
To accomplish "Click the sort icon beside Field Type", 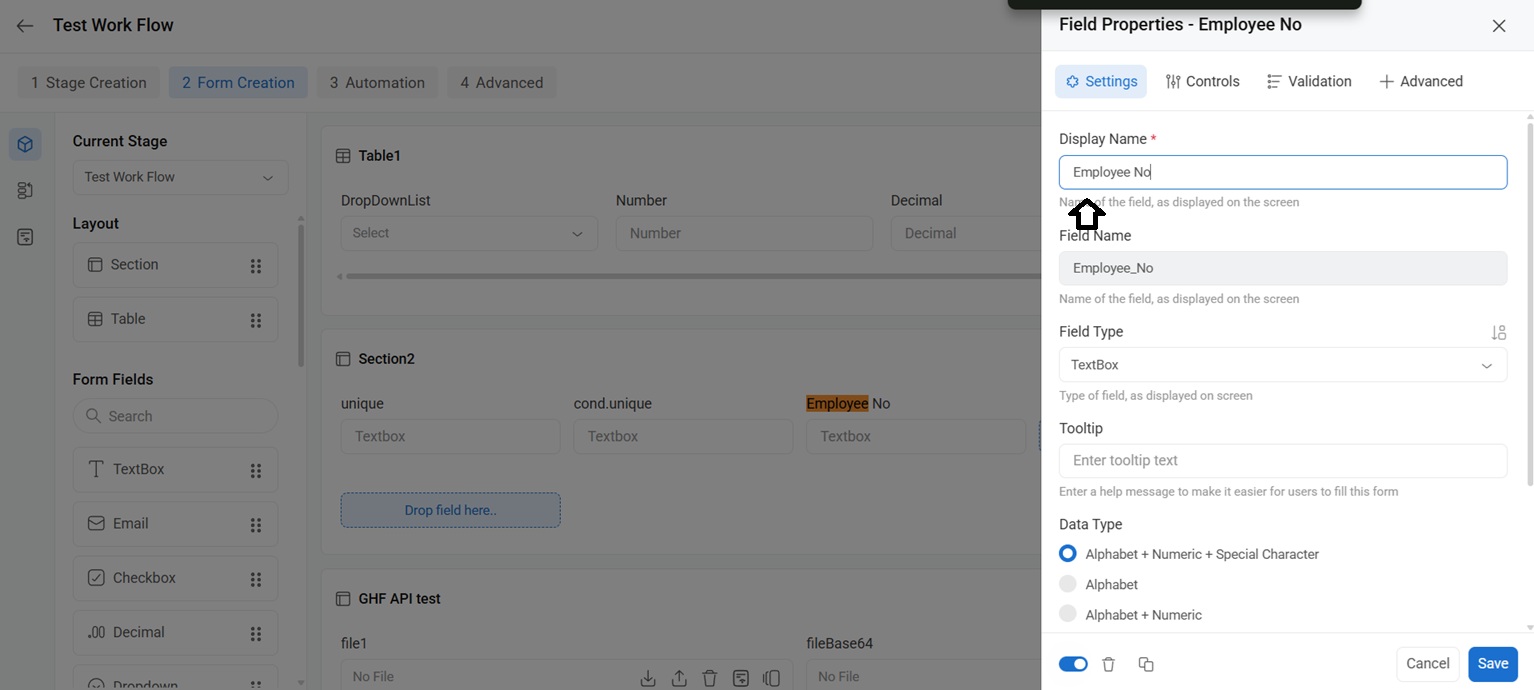I will point(1498,333).
